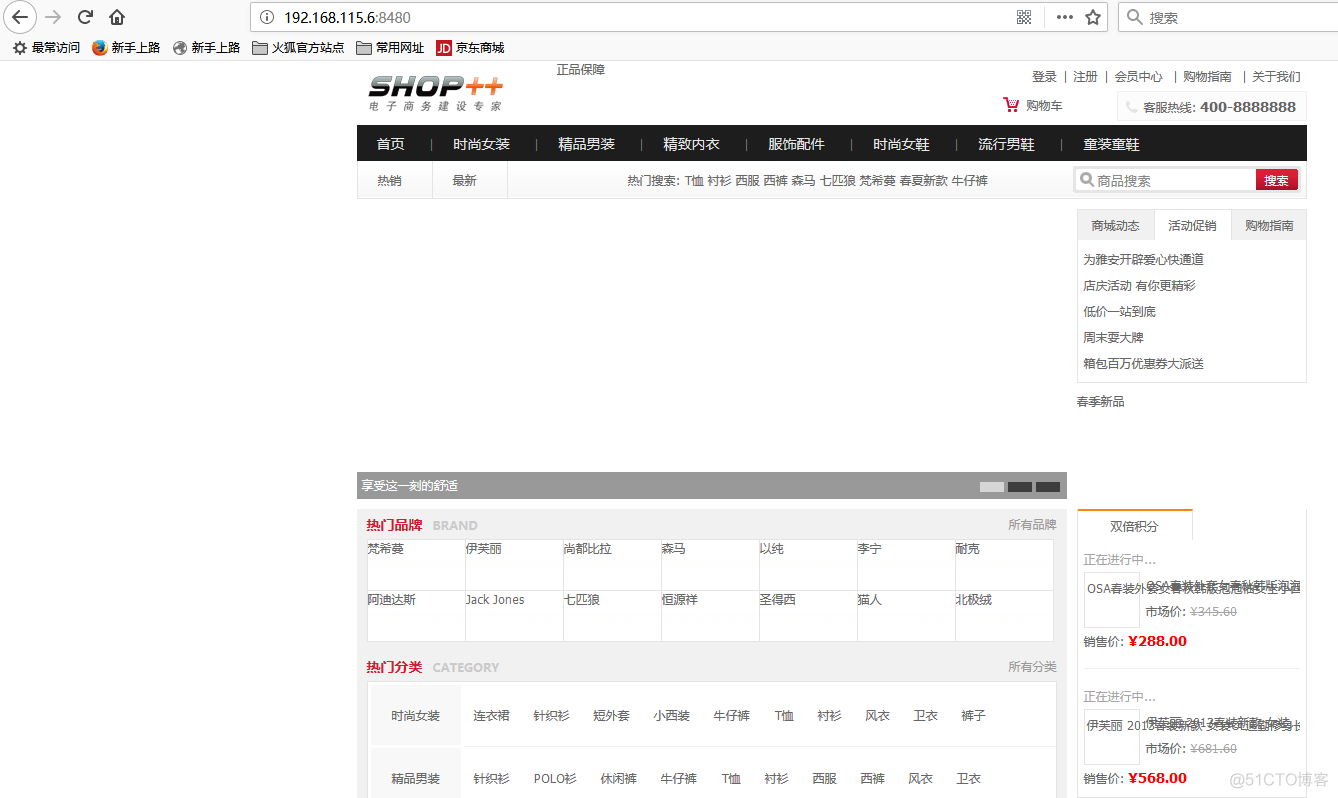Go to browser home page icon
Image resolution: width=1338 pixels, height=798 pixels.
(117, 17)
